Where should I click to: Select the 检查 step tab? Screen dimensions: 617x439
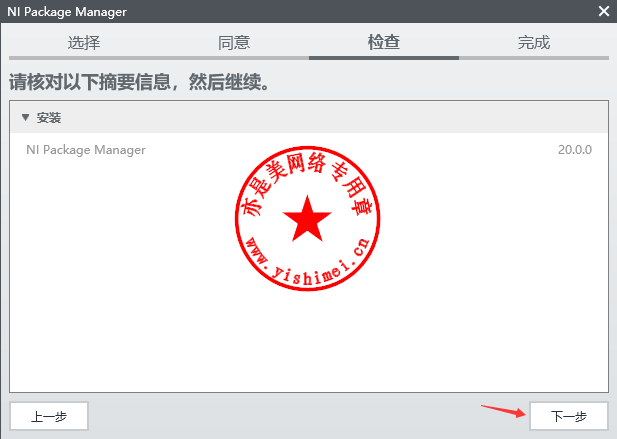click(x=384, y=42)
